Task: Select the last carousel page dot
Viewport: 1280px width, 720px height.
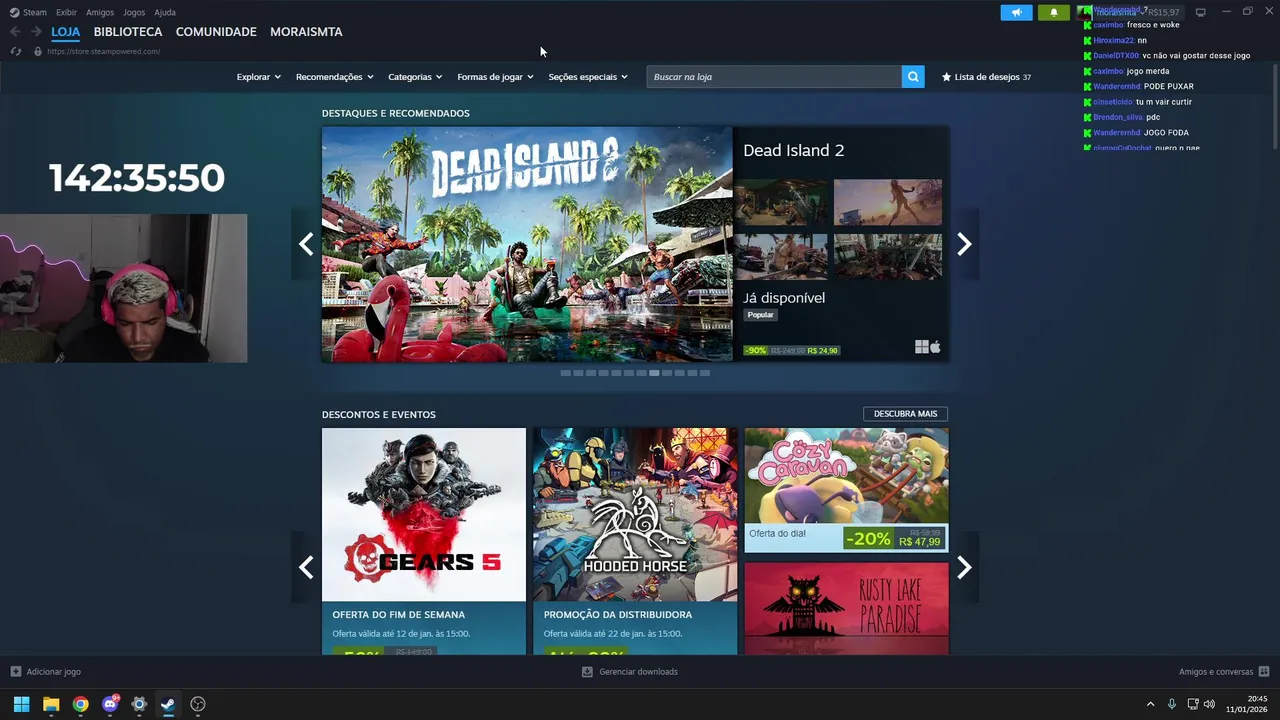Action: [705, 373]
